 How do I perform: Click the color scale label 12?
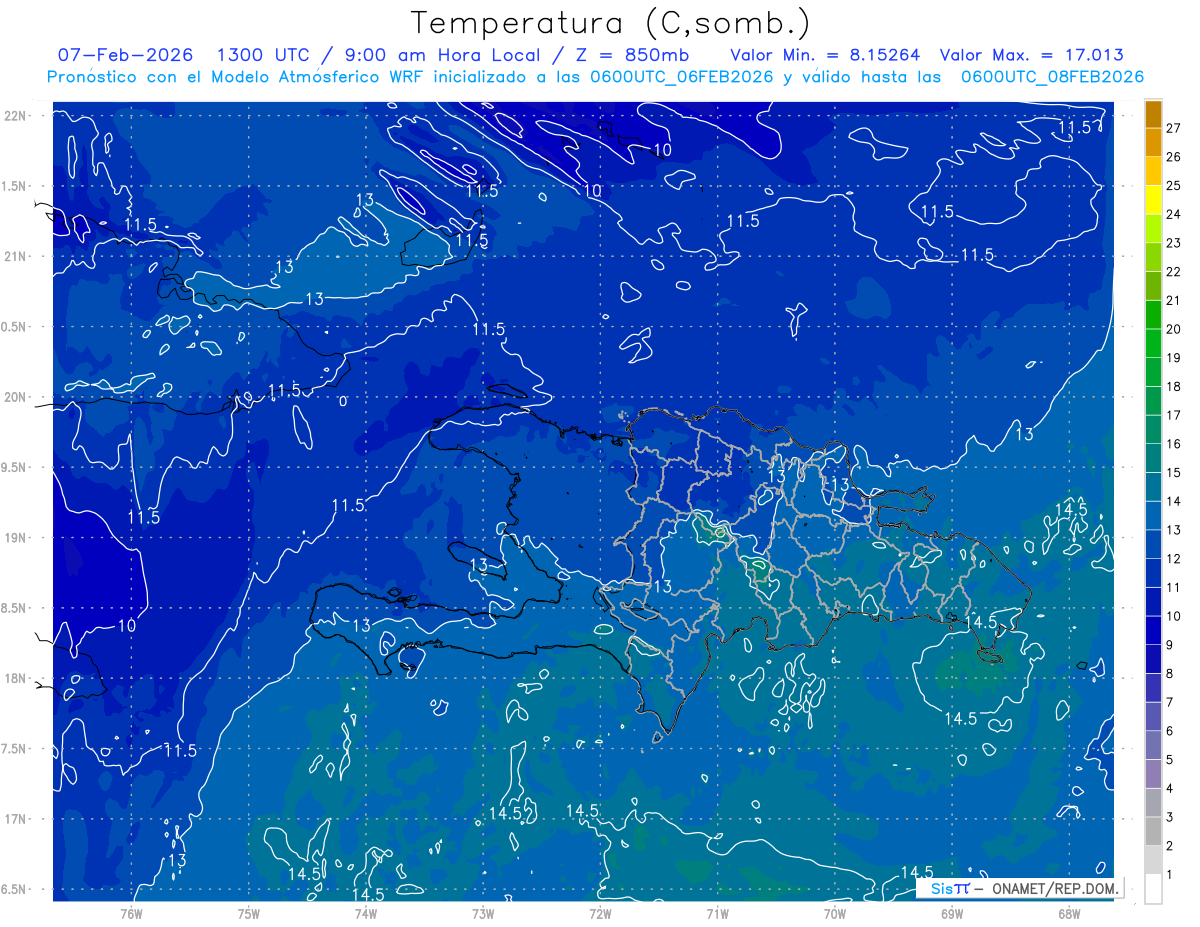coord(1174,558)
